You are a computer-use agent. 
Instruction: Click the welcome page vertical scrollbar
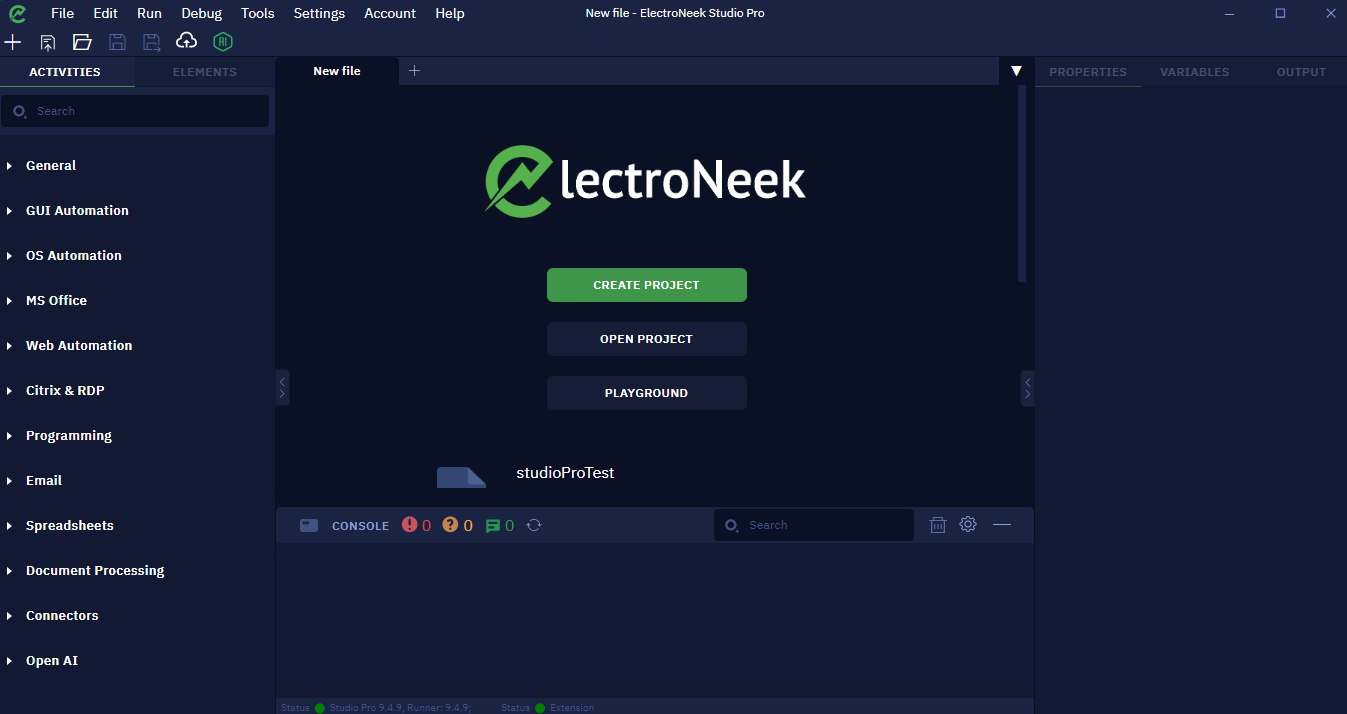click(1022, 183)
